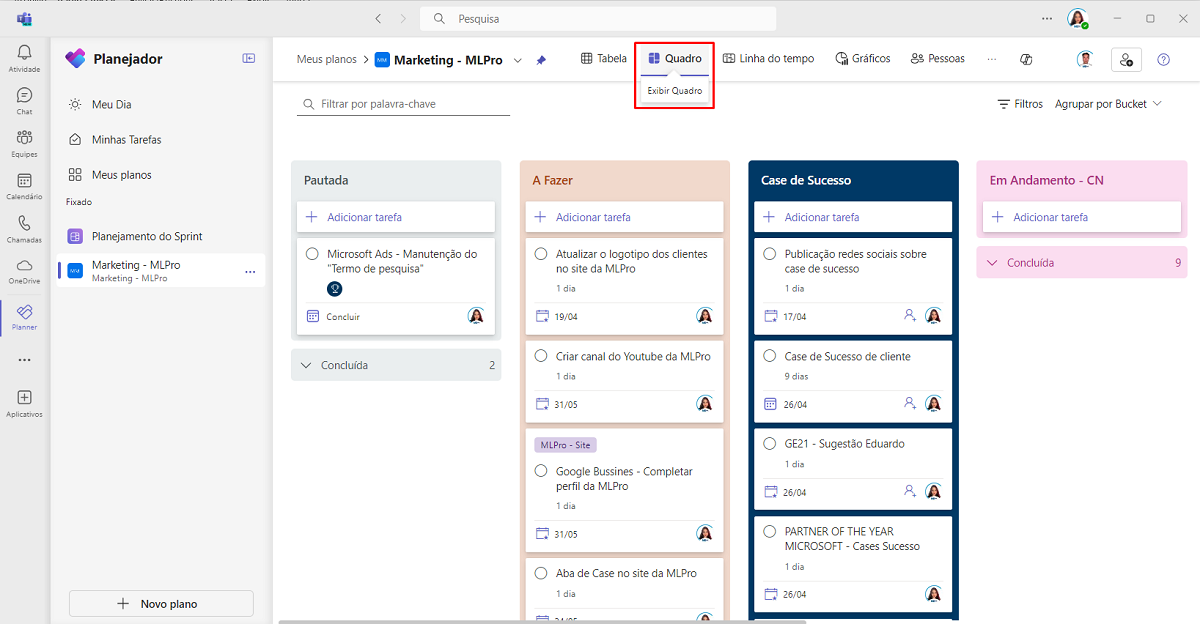Image resolution: width=1200 pixels, height=624 pixels.
Task: Go forward with the right arrow
Action: coord(403,19)
